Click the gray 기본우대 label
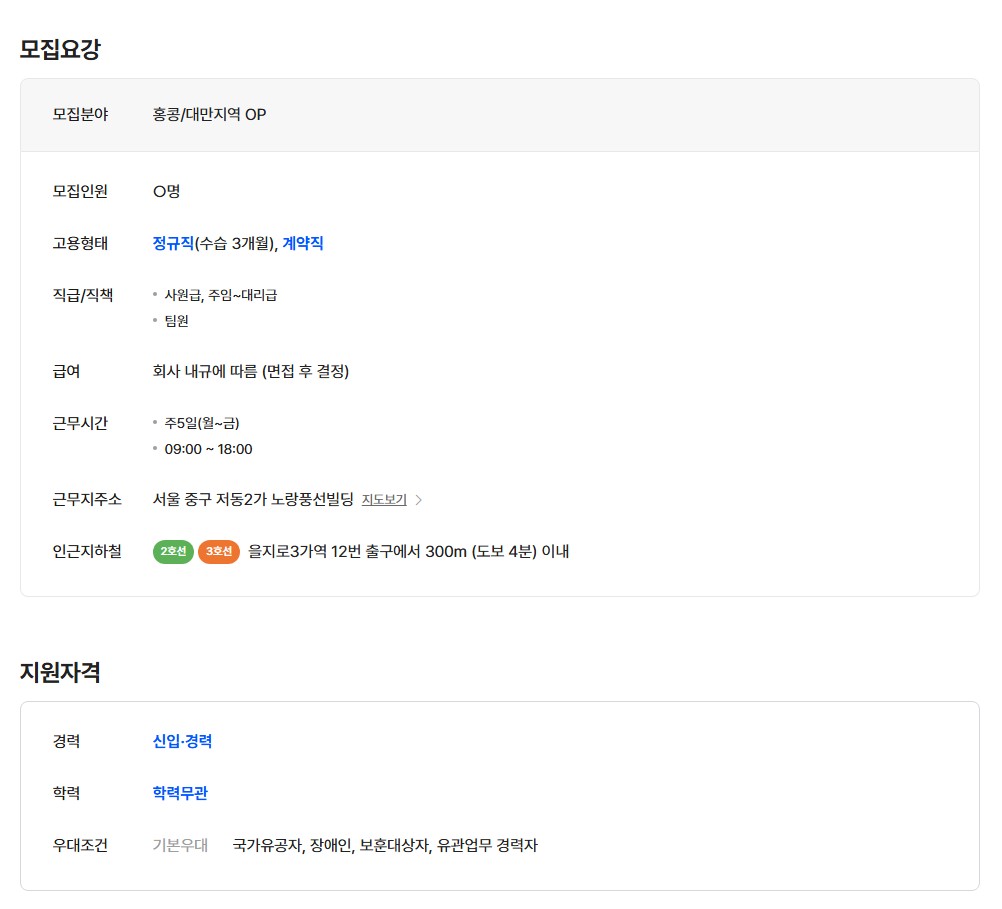Image resolution: width=1002 pixels, height=909 pixels. pos(180,845)
